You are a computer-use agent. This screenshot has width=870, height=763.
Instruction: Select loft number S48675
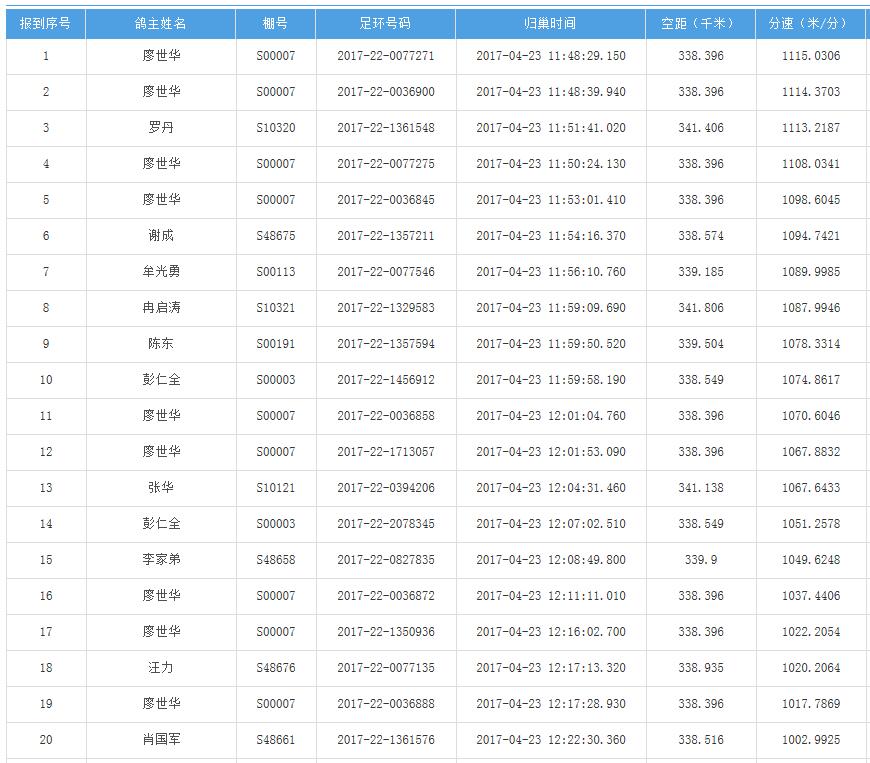point(275,236)
